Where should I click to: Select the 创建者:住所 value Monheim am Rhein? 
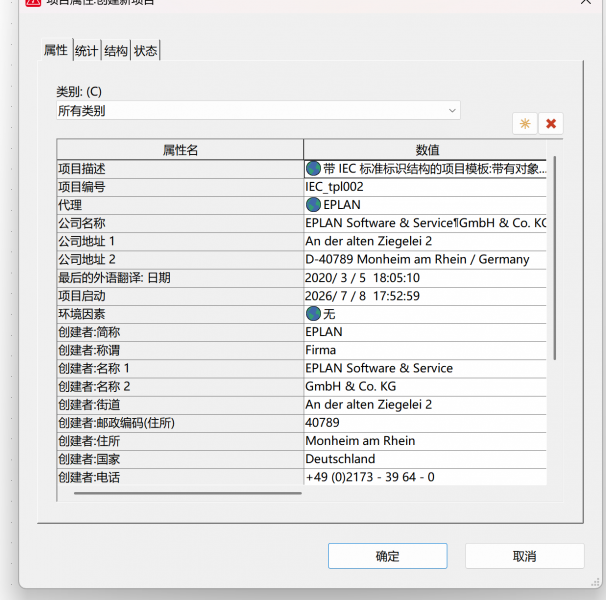pos(425,441)
